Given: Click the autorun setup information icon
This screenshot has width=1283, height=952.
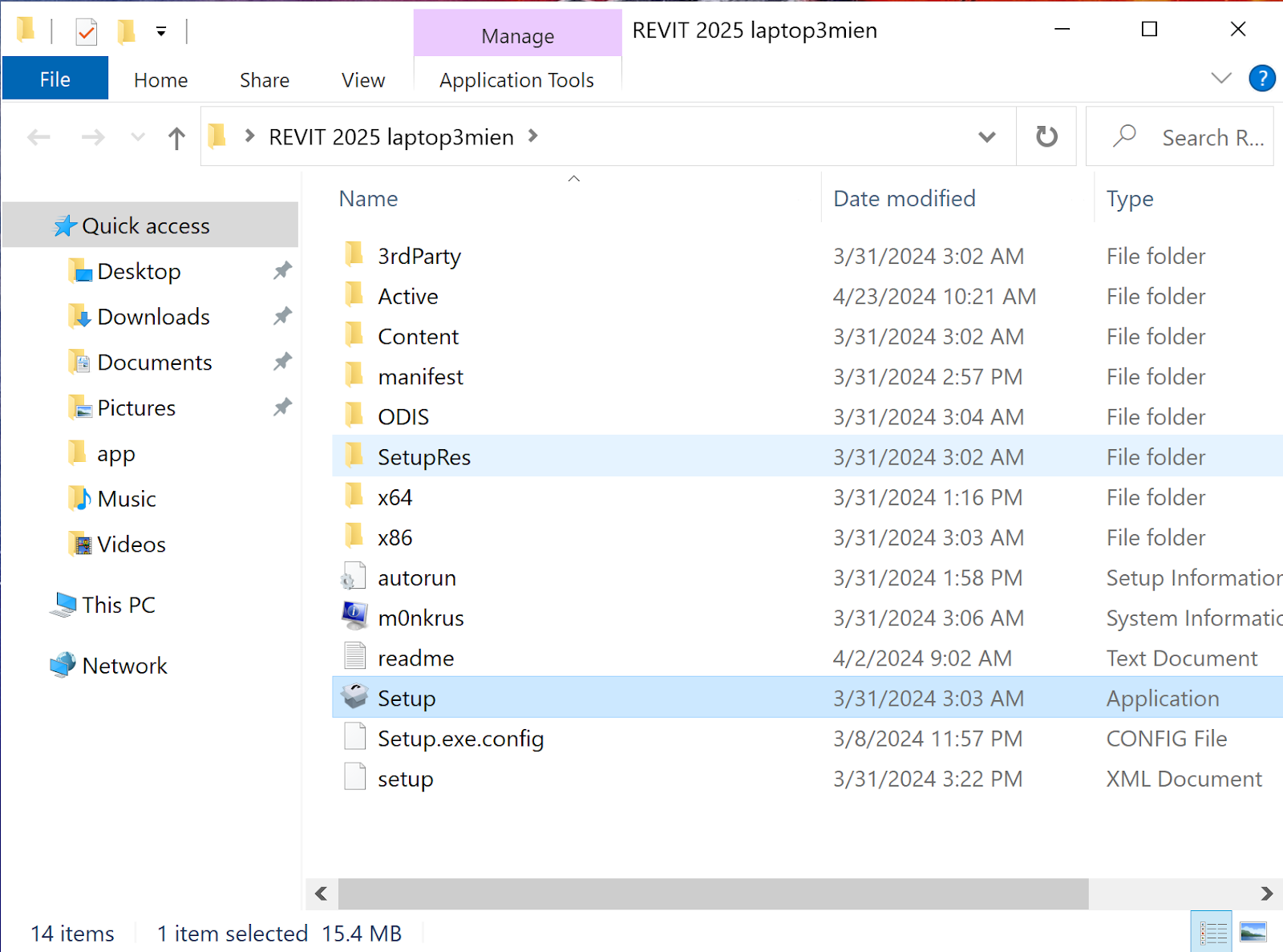Looking at the screenshot, I should pyautogui.click(x=354, y=577).
